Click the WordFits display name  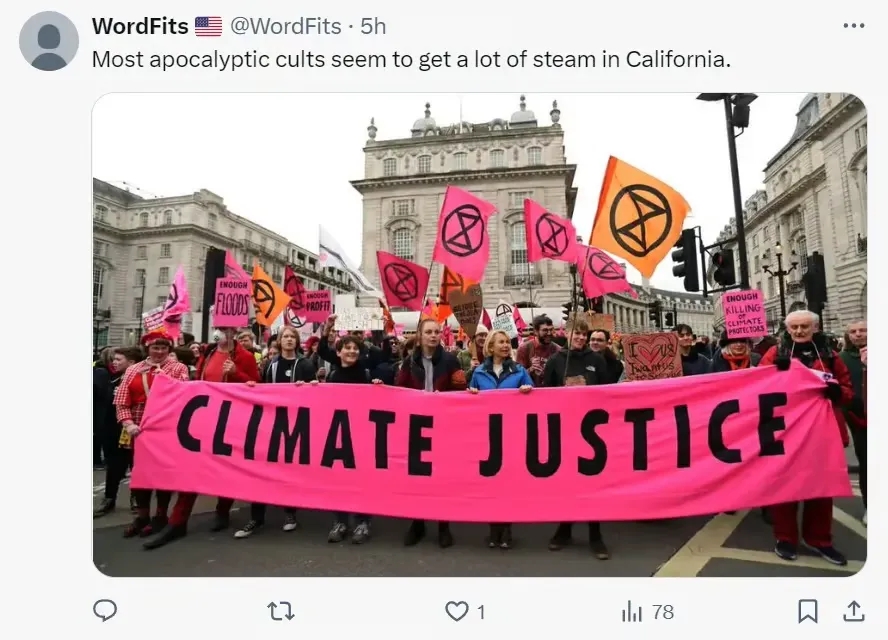pyautogui.click(x=140, y=26)
